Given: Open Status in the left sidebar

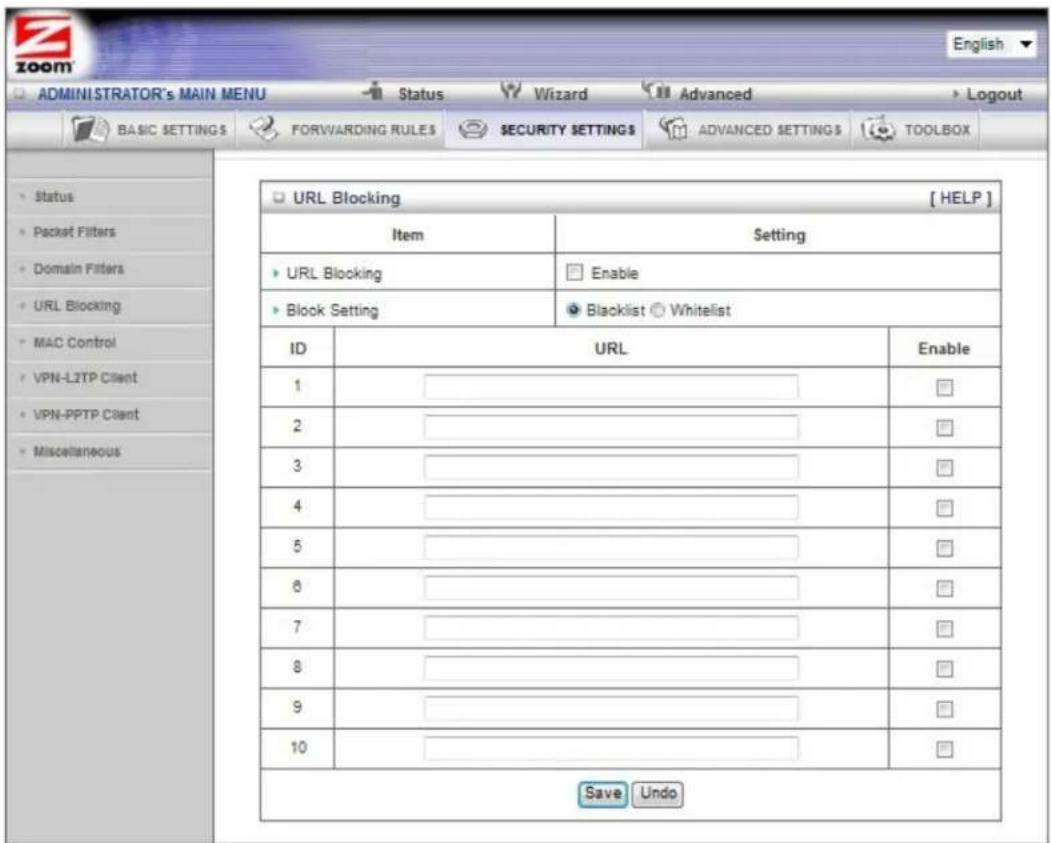Looking at the screenshot, I should coord(54,196).
